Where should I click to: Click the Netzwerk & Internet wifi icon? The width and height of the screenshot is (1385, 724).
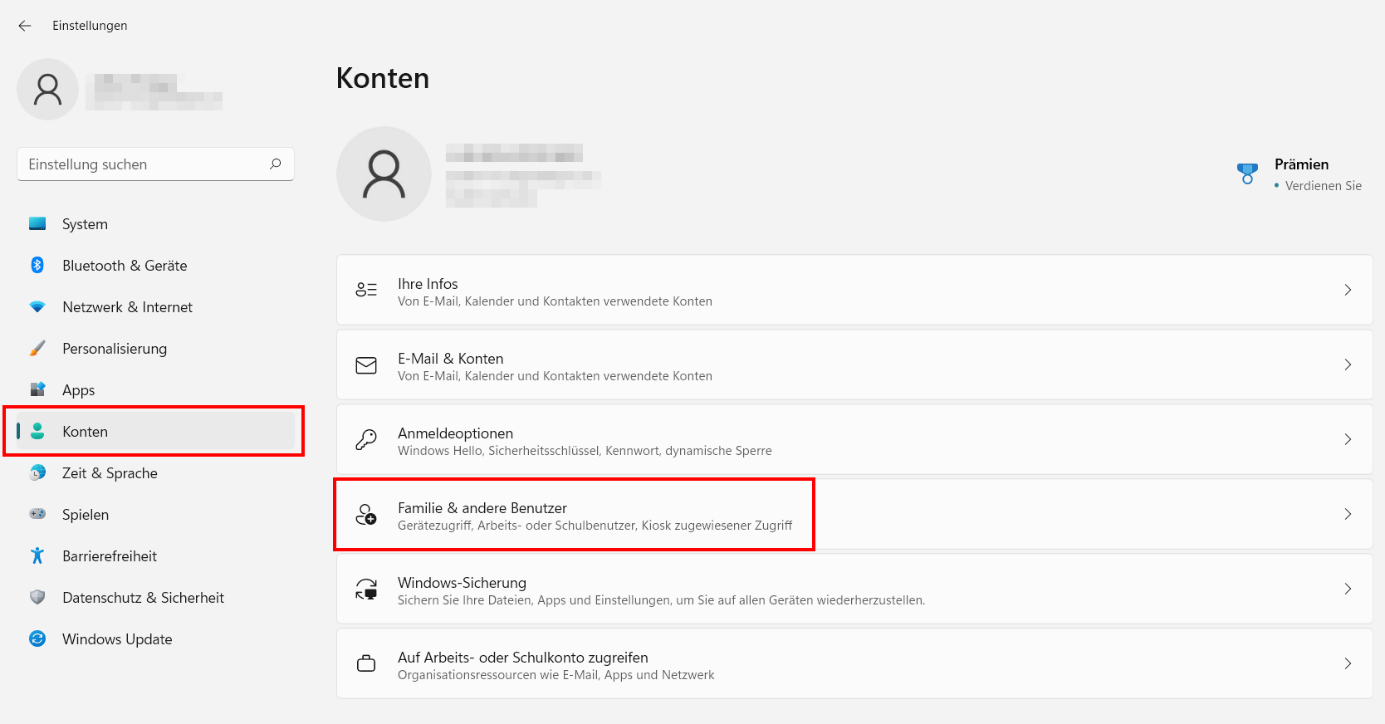[x=38, y=307]
